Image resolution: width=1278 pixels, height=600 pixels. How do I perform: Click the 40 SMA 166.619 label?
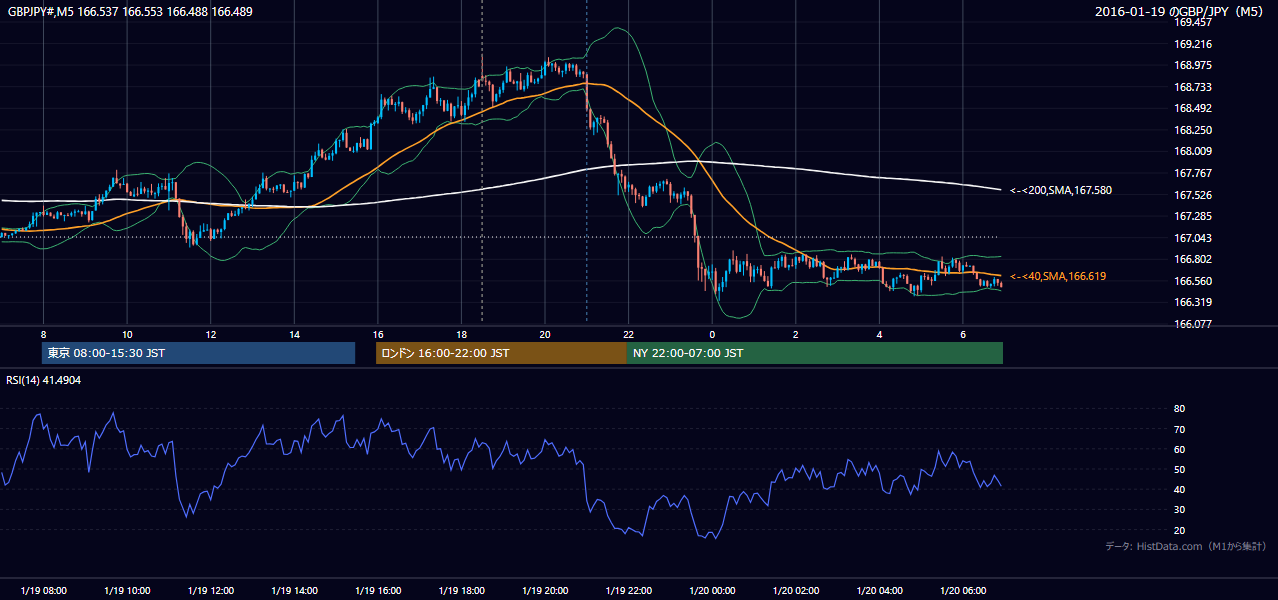(1058, 276)
